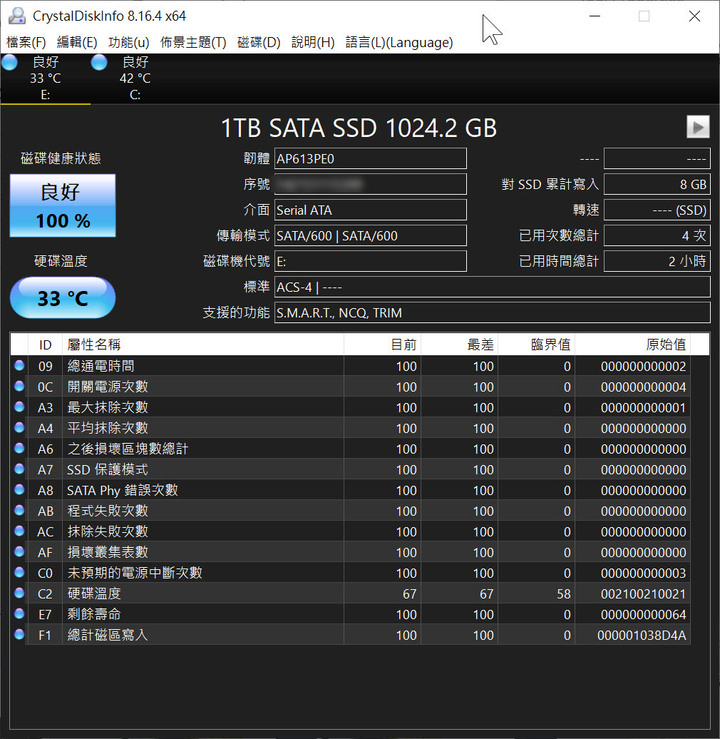Click threshold value 58 in 硬碟溫度 row
The height and width of the screenshot is (739, 720).
564,594
